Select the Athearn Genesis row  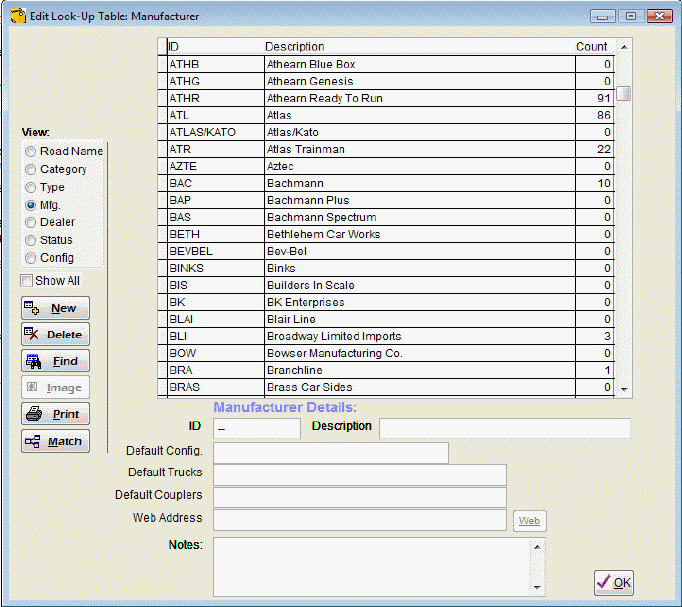click(x=386, y=81)
